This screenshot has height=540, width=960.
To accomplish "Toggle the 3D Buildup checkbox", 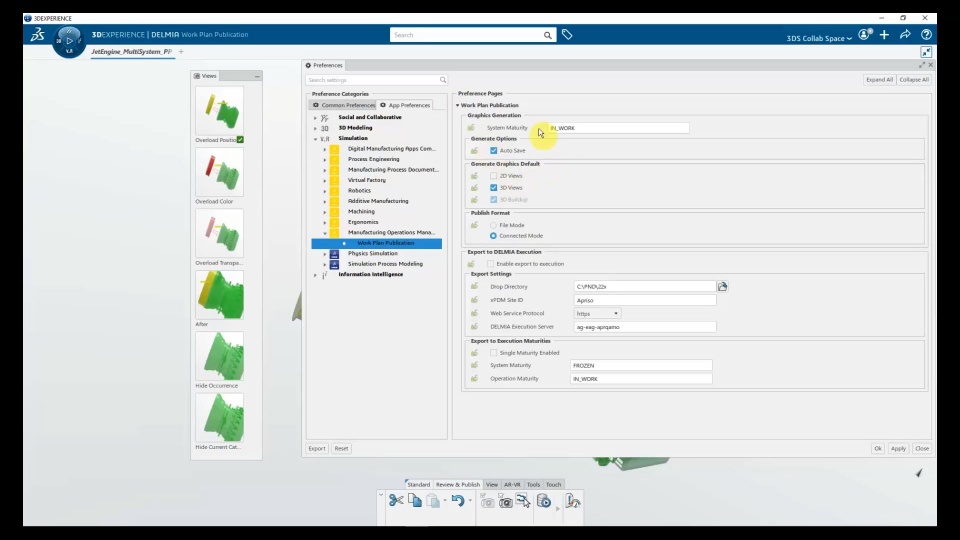I will click(x=493, y=200).
